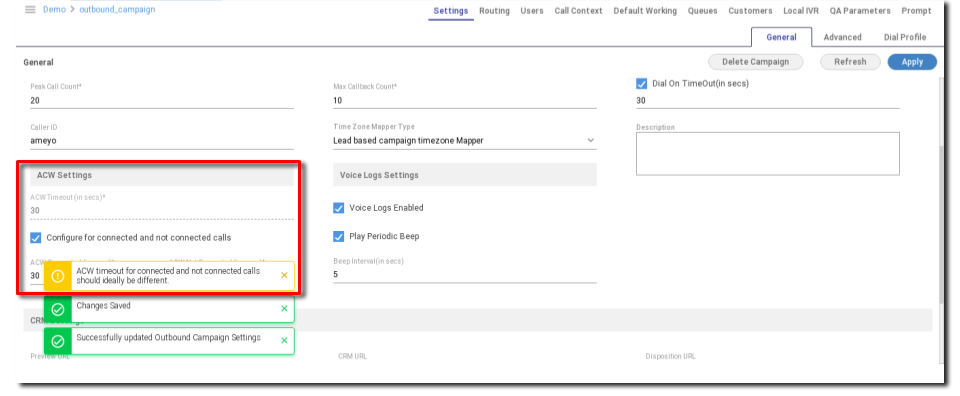Apply the campaign settings
Viewport: 960px width, 396px height.
(x=912, y=62)
